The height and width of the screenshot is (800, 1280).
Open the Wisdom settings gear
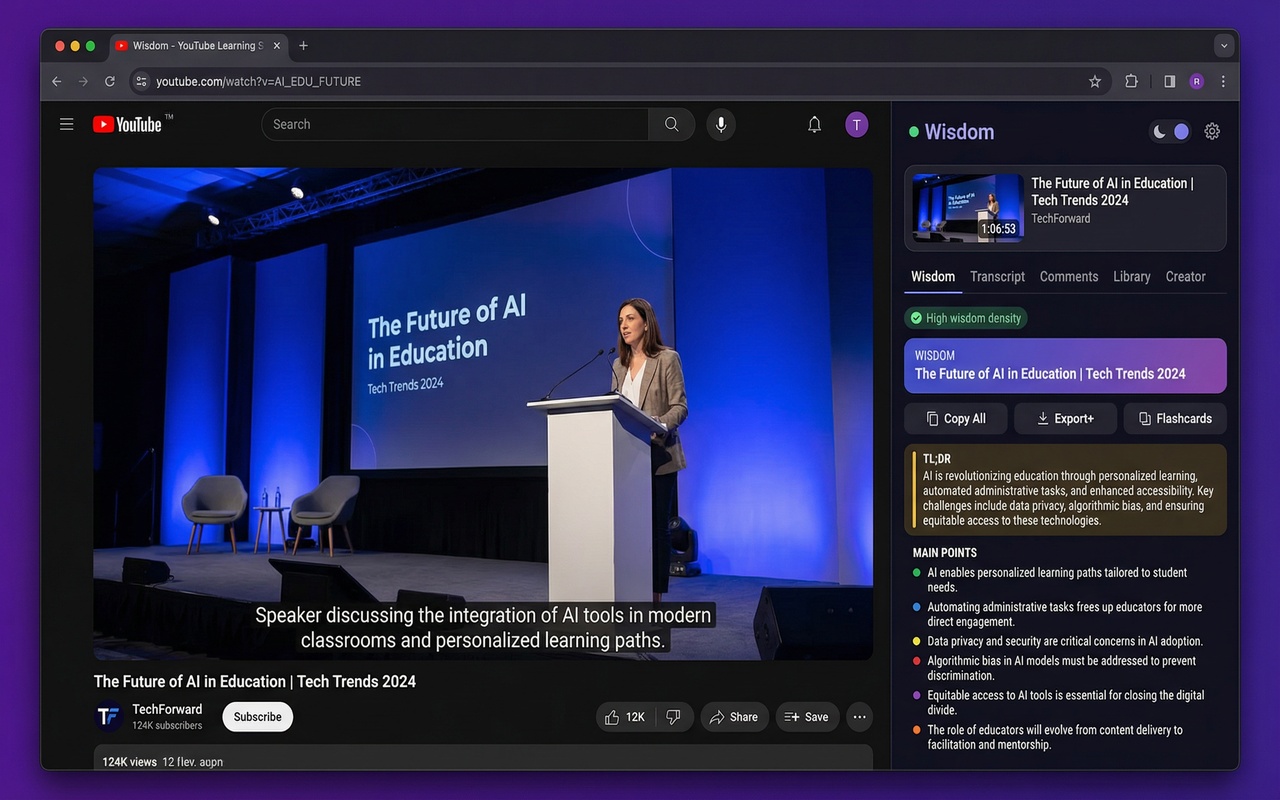pos(1212,131)
